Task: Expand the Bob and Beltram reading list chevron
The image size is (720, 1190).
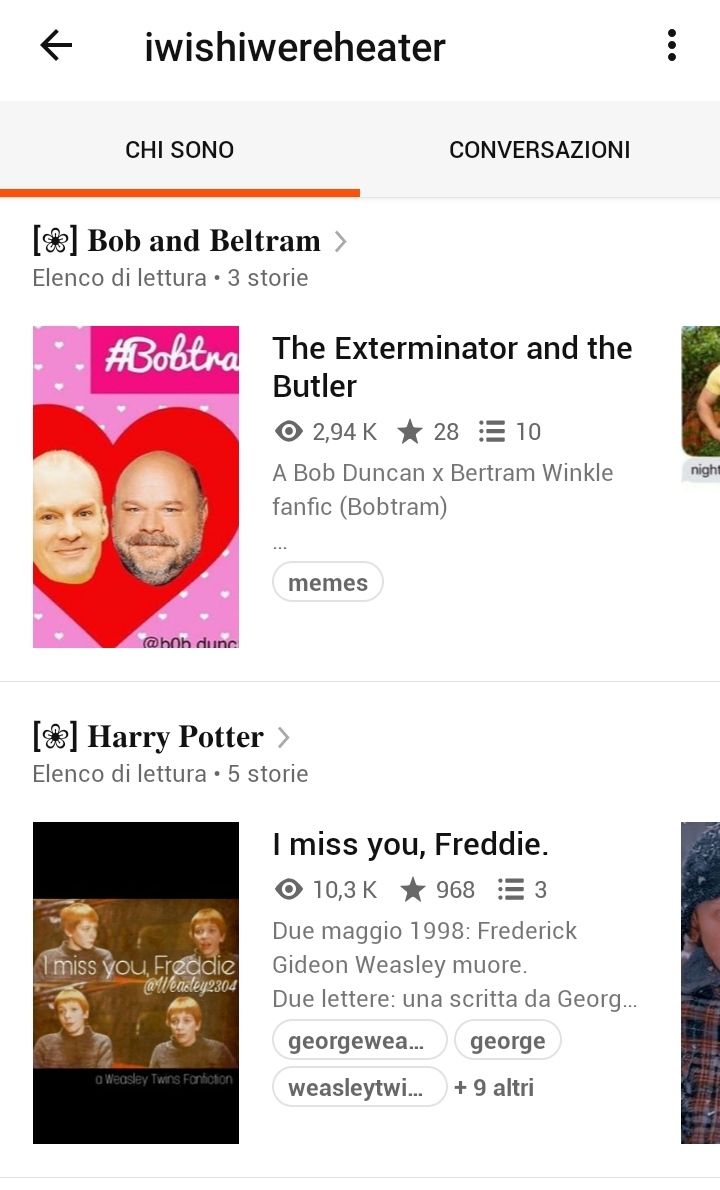Action: [x=341, y=241]
